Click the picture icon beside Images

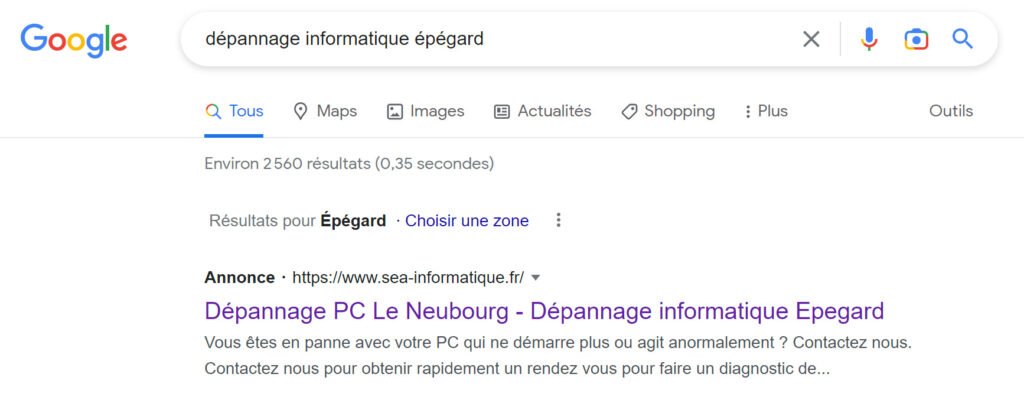pyautogui.click(x=394, y=112)
